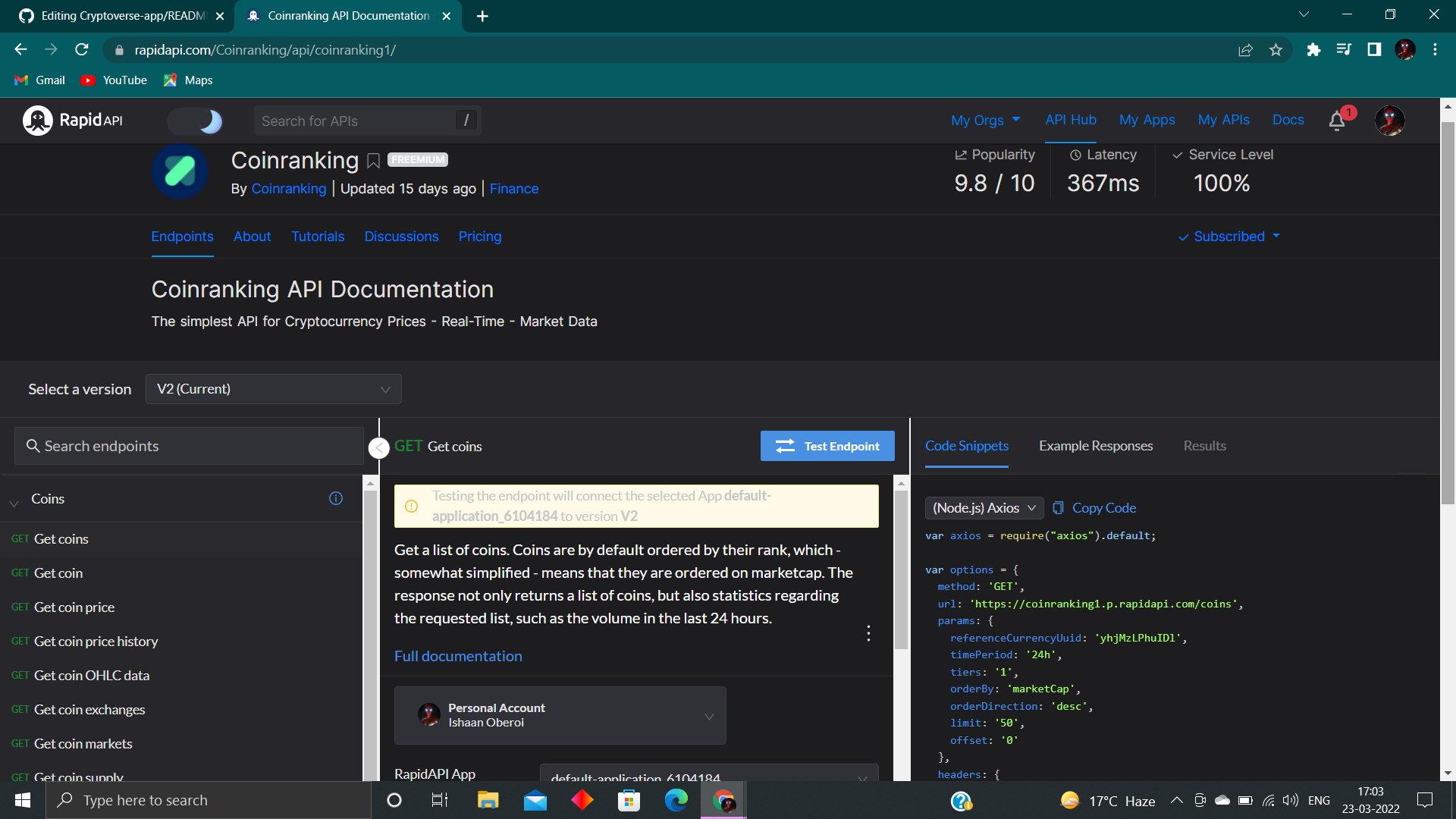Open the Subscribed dropdown menu
The height and width of the screenshot is (819, 1456).
pyautogui.click(x=1228, y=236)
